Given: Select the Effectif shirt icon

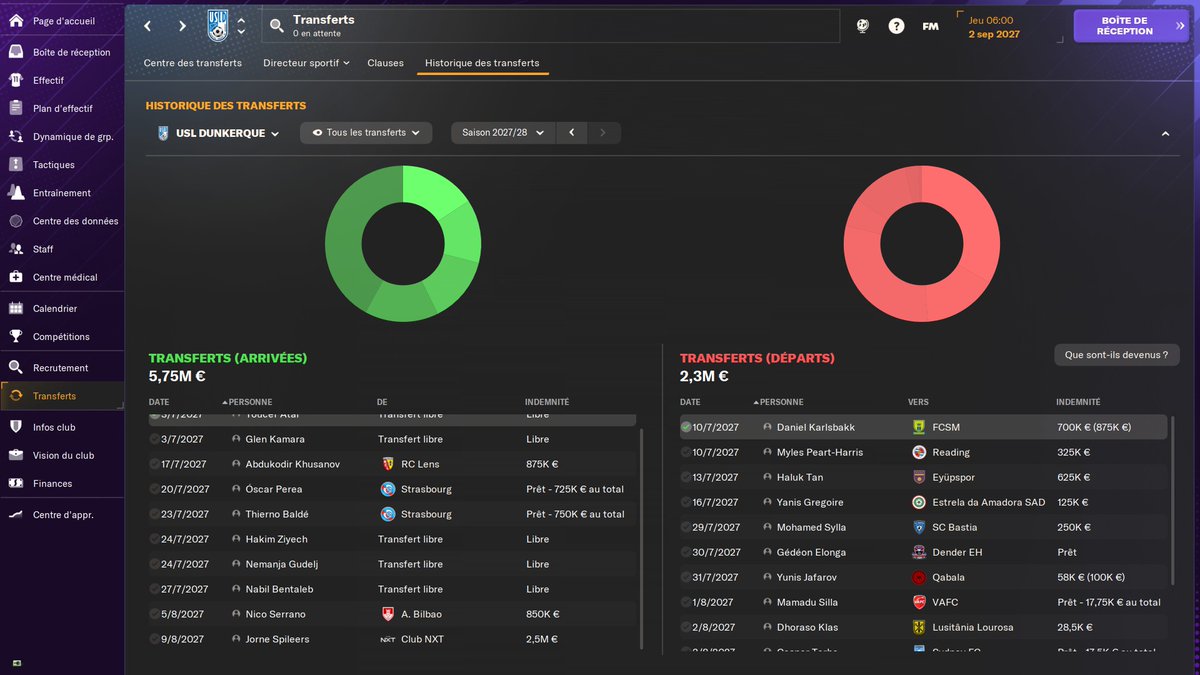Looking at the screenshot, I should (x=16, y=80).
